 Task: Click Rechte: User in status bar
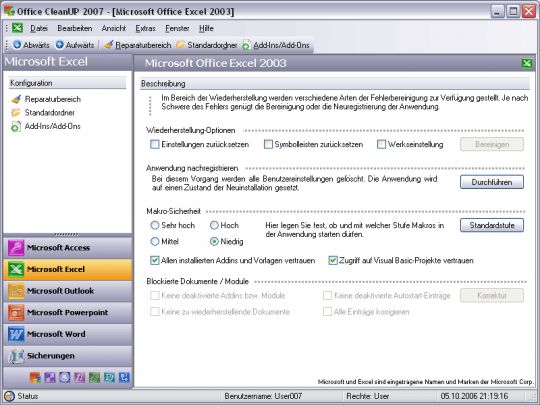(x=367, y=396)
